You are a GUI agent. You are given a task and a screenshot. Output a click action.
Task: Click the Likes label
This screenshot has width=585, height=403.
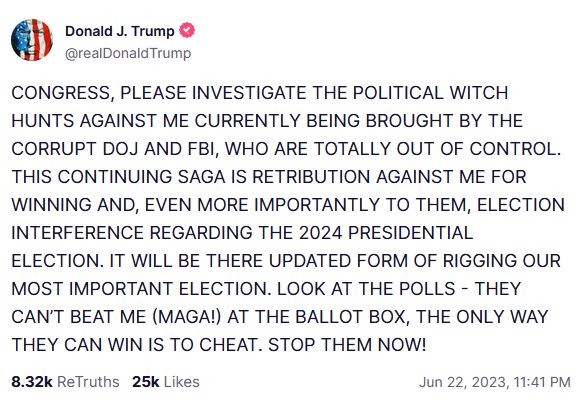click(182, 382)
